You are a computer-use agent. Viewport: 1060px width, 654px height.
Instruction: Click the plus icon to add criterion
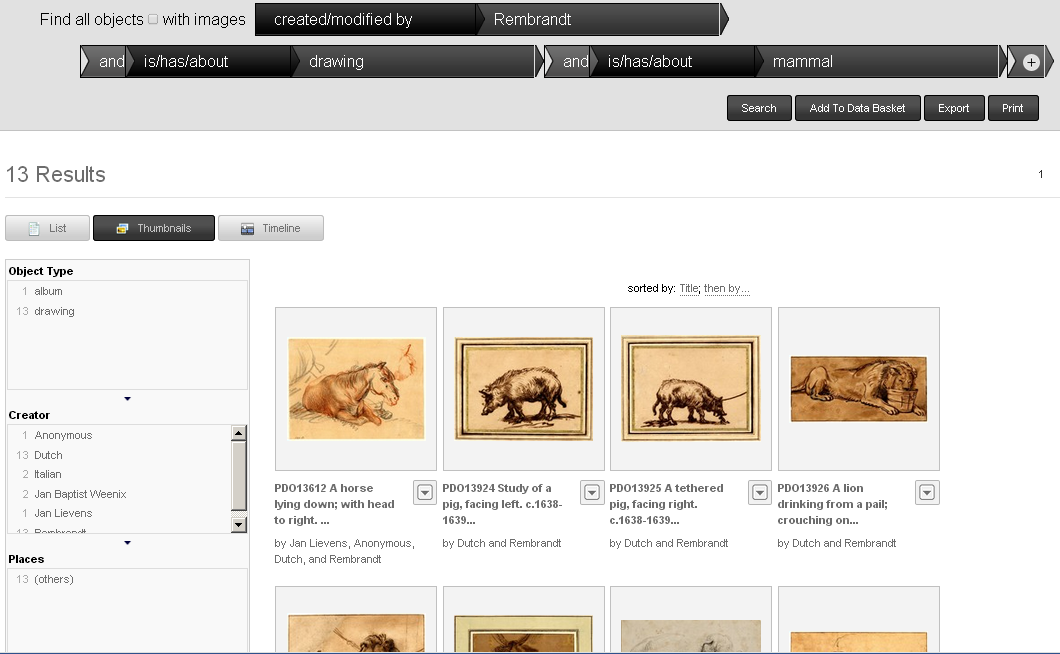1031,62
